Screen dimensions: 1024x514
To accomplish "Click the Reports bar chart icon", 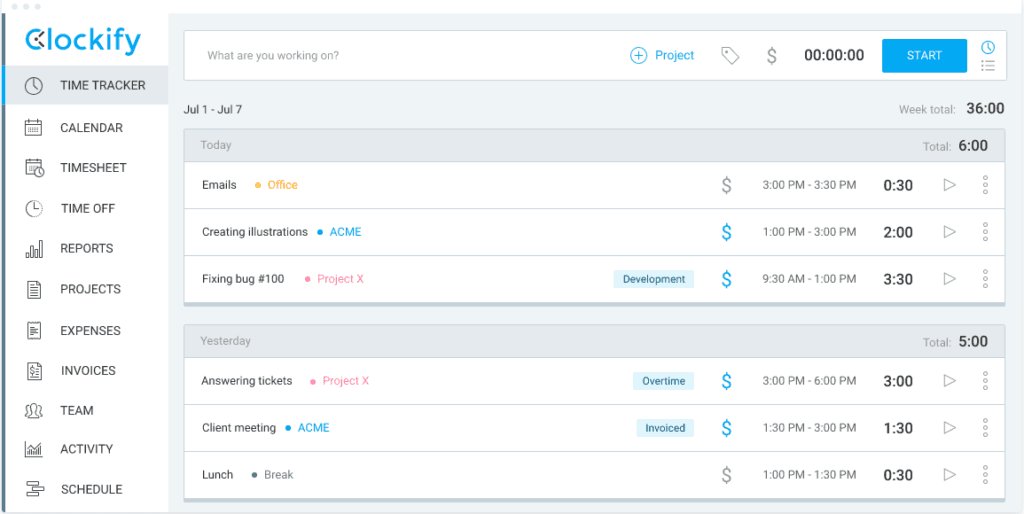I will [x=34, y=249].
